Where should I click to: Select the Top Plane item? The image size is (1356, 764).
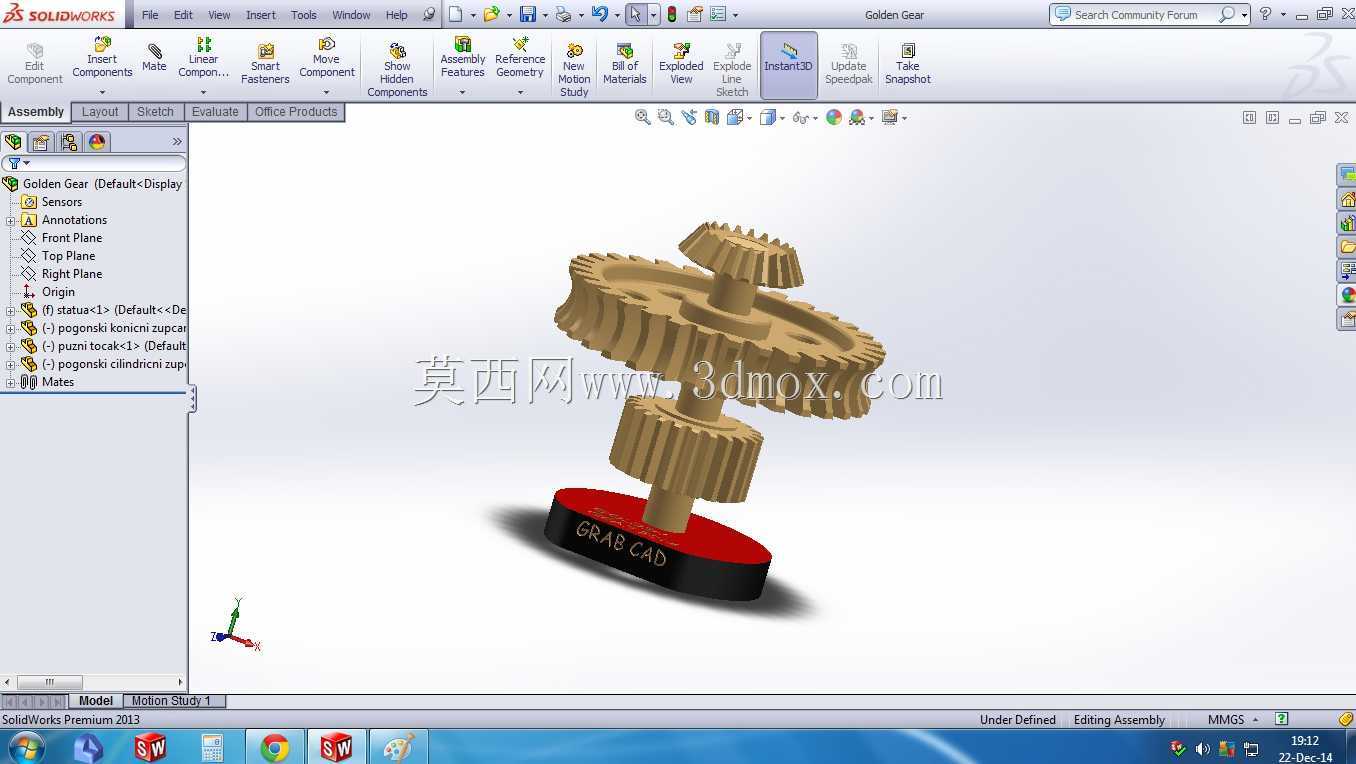69,256
